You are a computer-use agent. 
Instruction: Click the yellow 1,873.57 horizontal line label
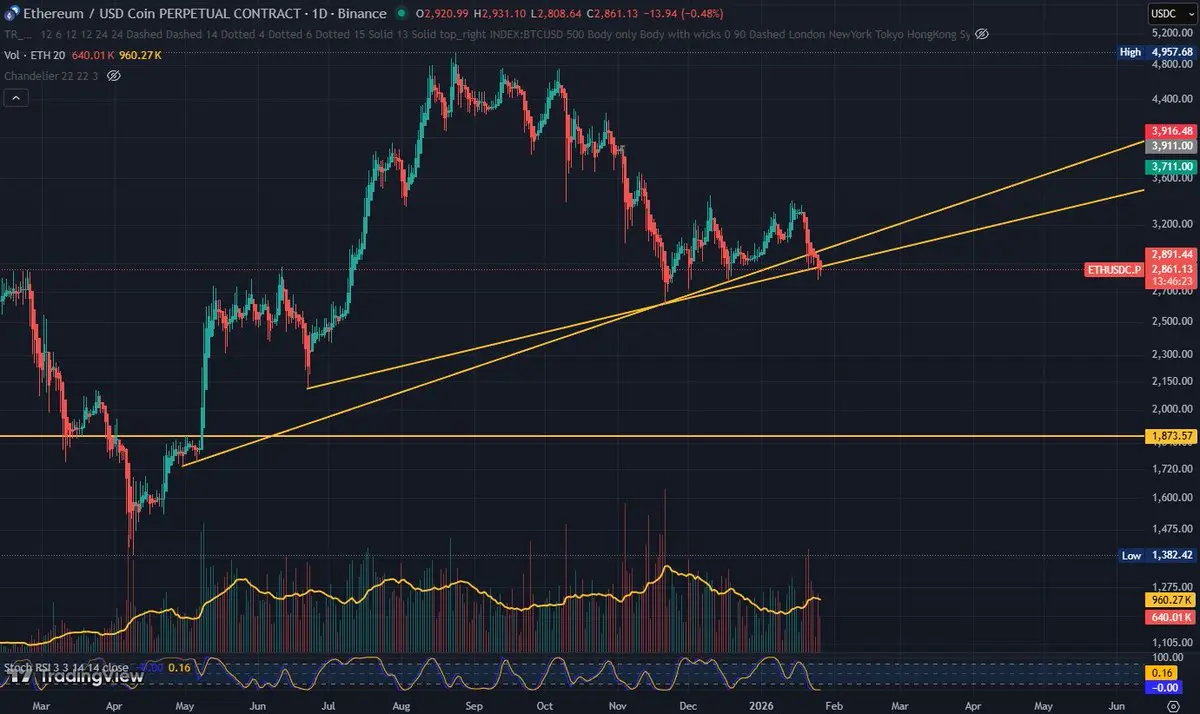(1170, 436)
